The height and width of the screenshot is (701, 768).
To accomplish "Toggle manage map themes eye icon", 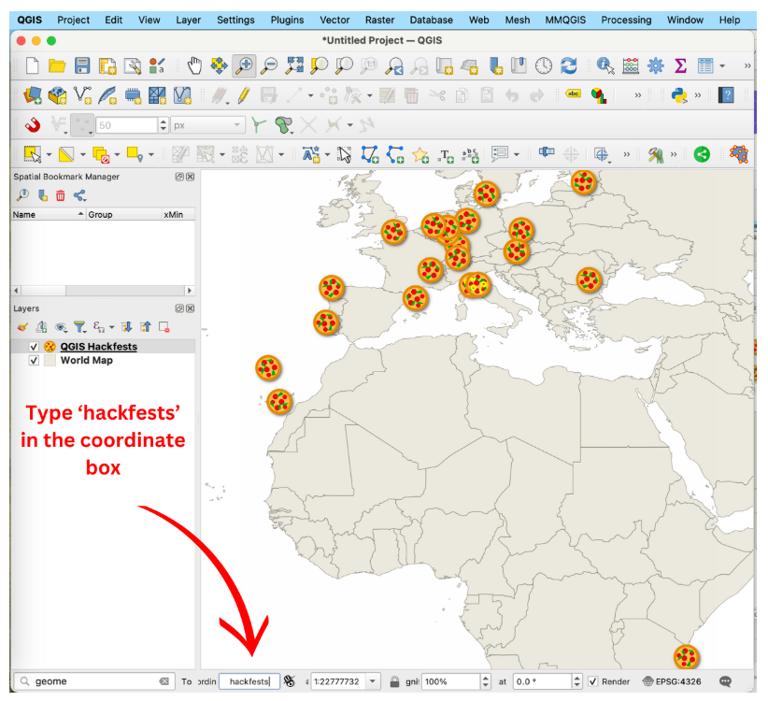I will point(61,327).
